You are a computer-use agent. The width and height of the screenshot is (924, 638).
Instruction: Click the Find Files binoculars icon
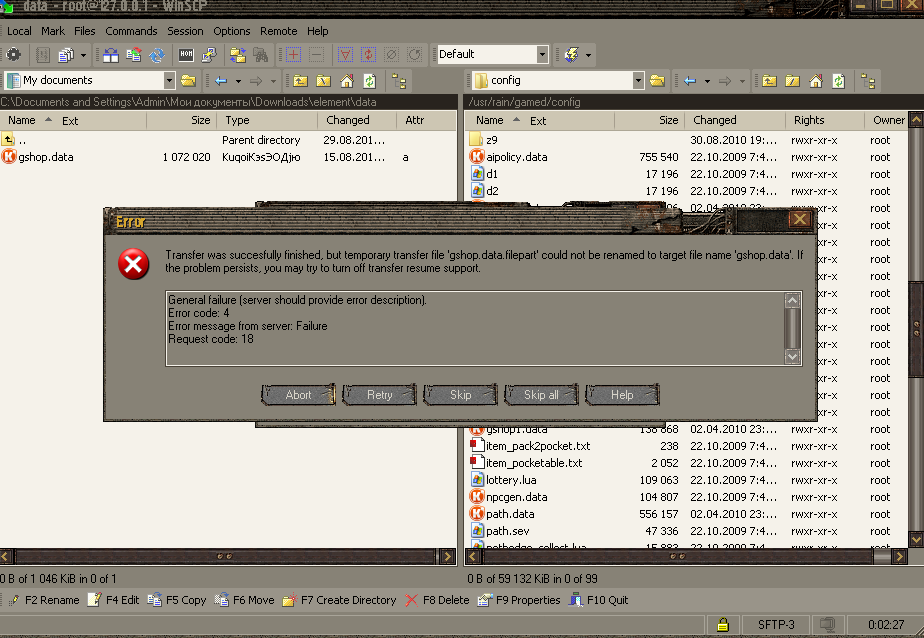(x=261, y=55)
